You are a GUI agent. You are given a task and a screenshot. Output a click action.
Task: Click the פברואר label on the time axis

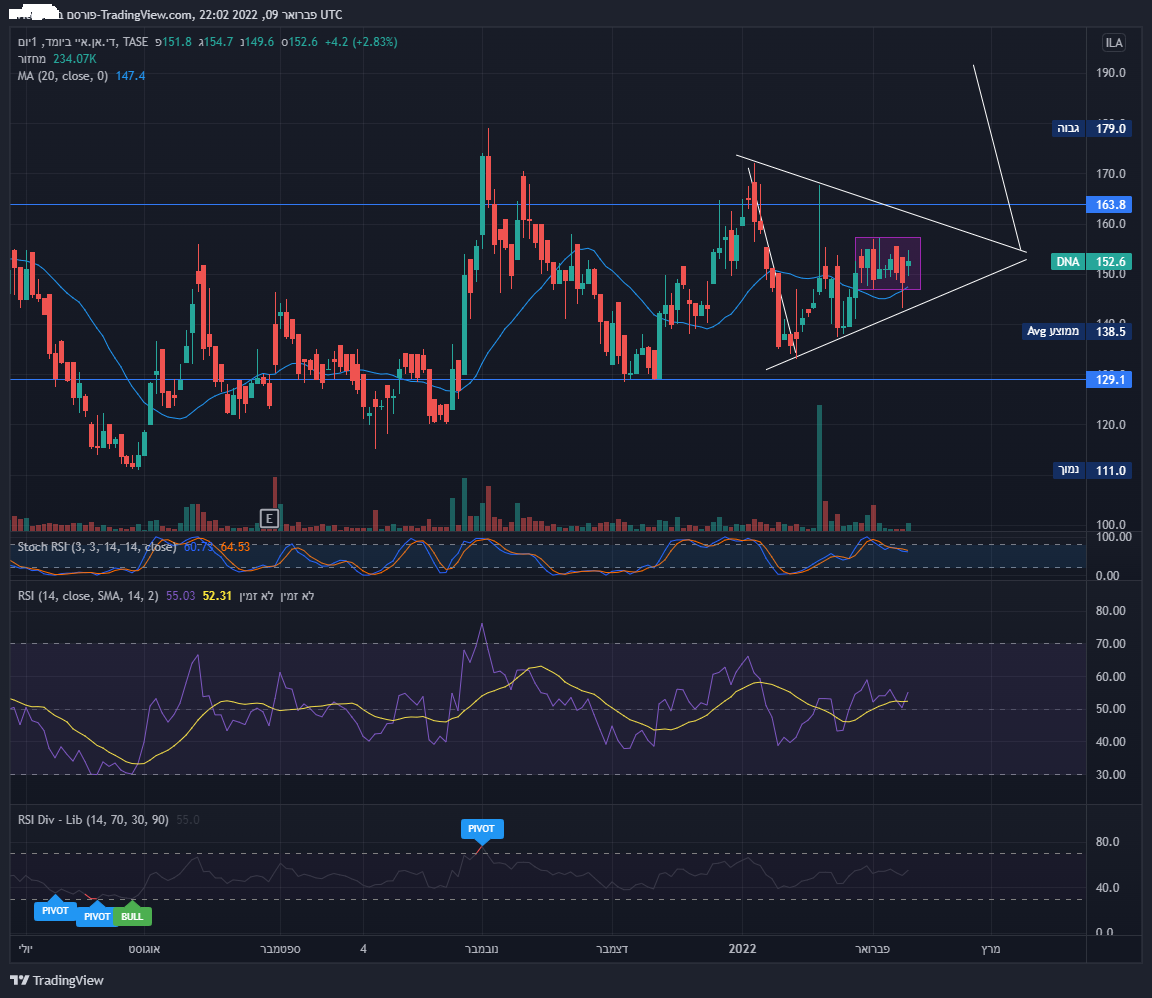[x=873, y=949]
